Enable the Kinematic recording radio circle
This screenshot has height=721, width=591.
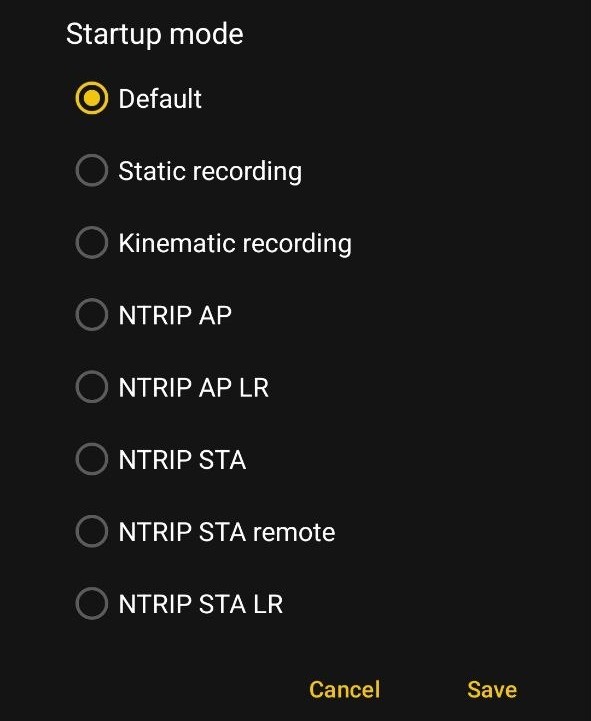(x=92, y=243)
